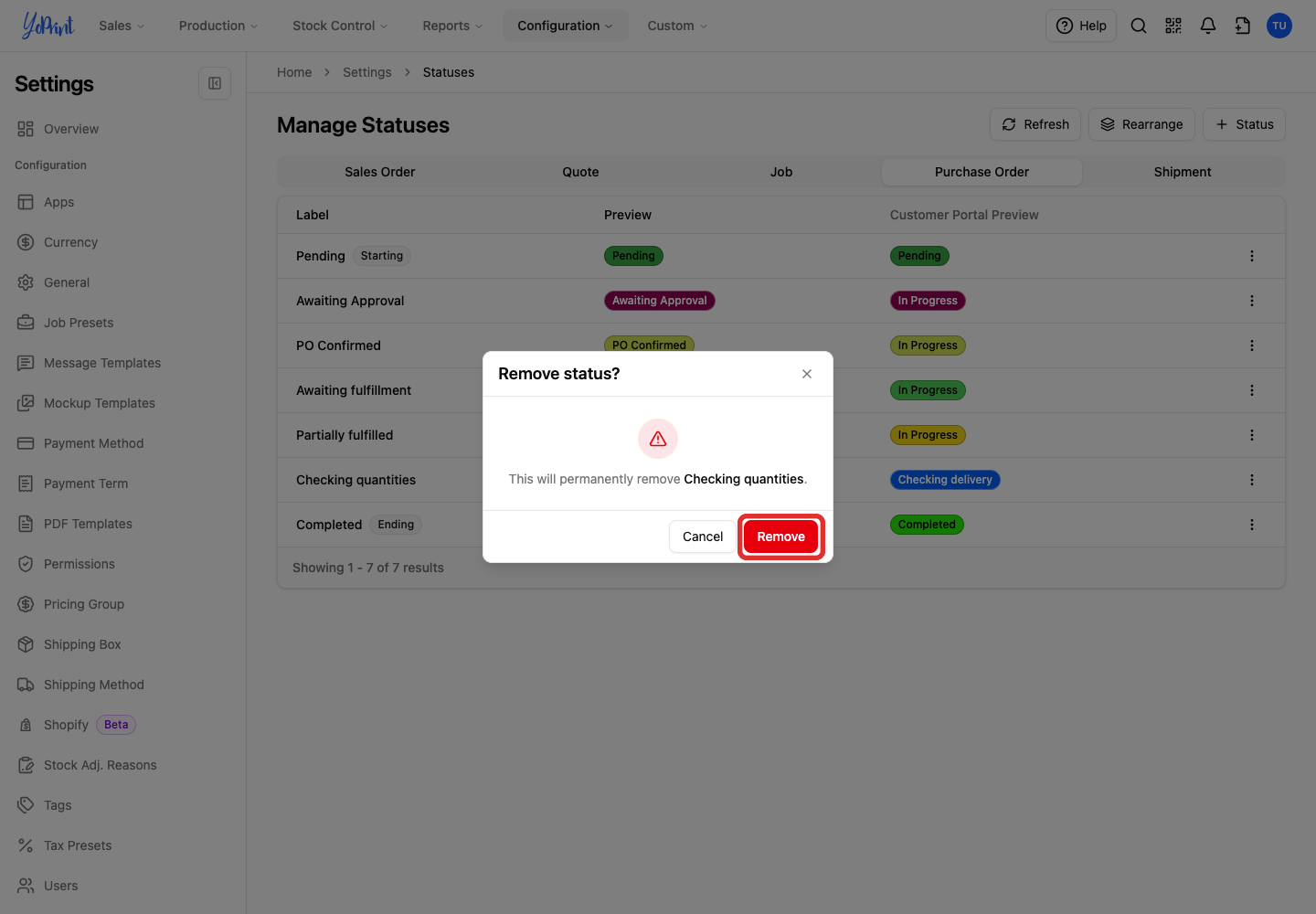Switch to the Quote tab
The width and height of the screenshot is (1316, 914).
(580, 172)
